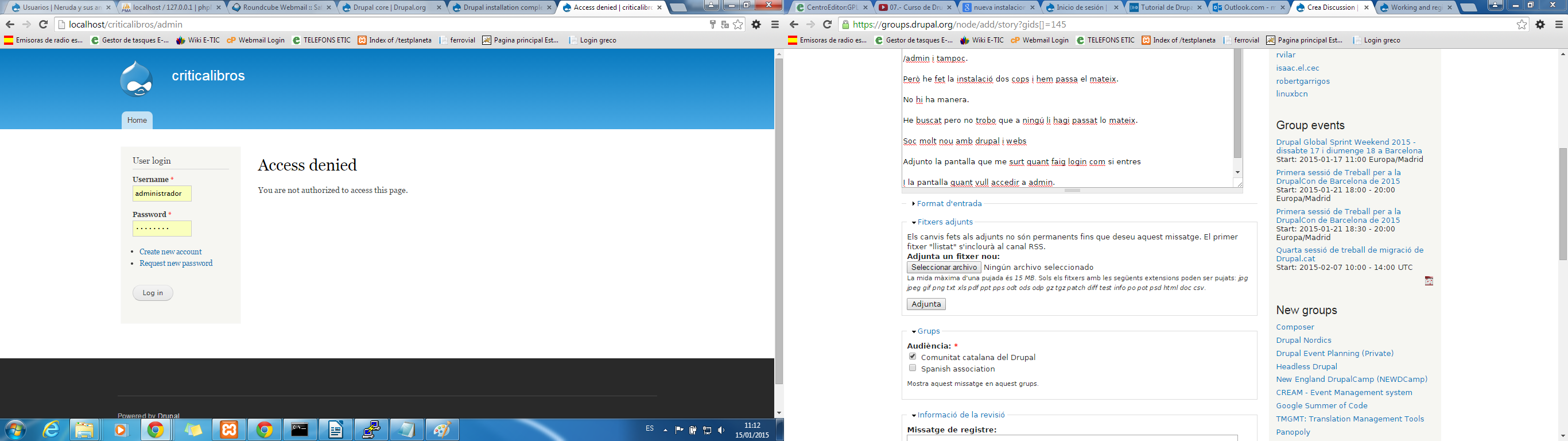Screen dimensions: 1568x441
Task: Open the XAMPP icon in the taskbar
Action: coord(229,430)
